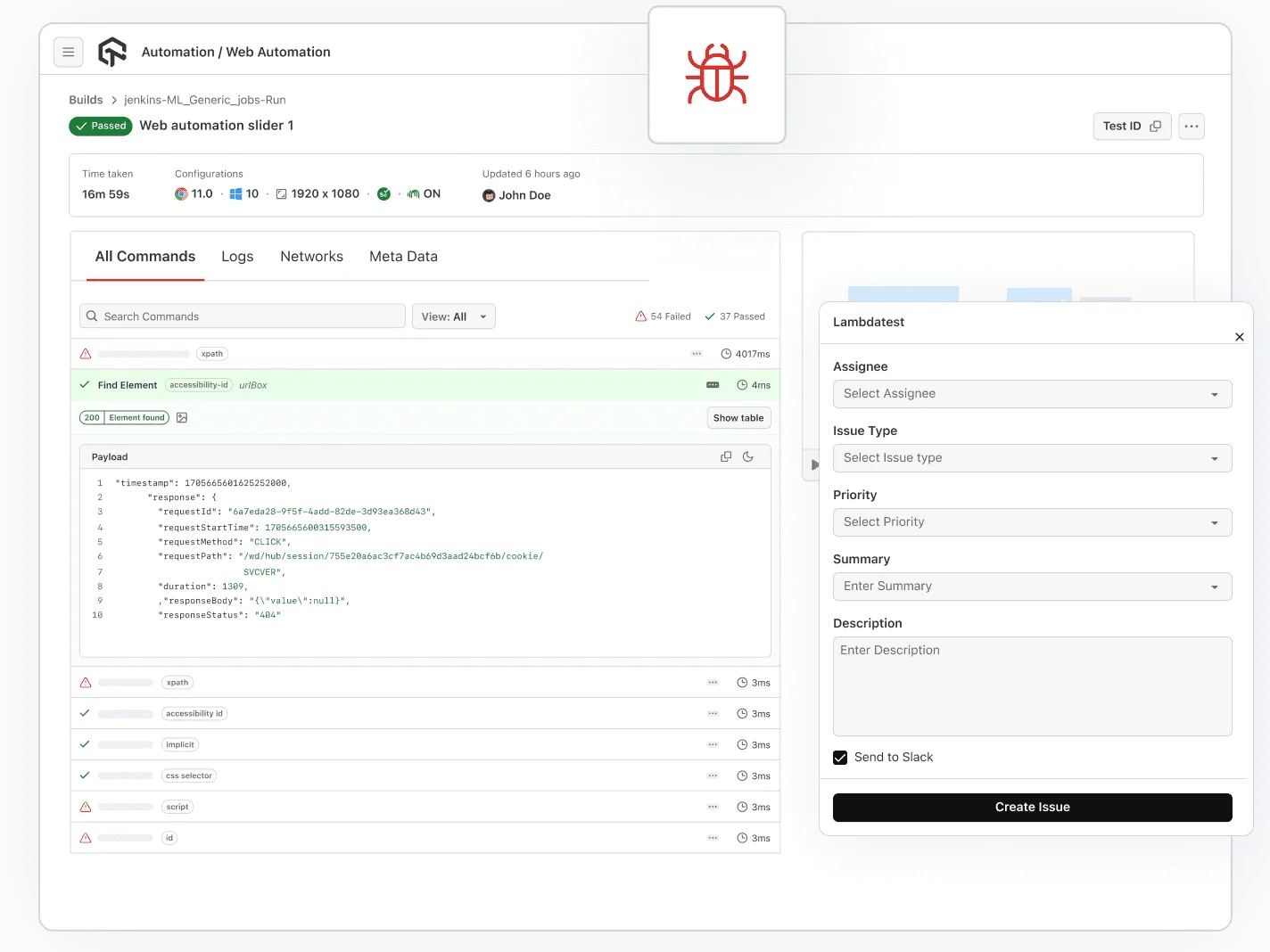
Task: Click the search icon in Search Commands
Action: 92,316
